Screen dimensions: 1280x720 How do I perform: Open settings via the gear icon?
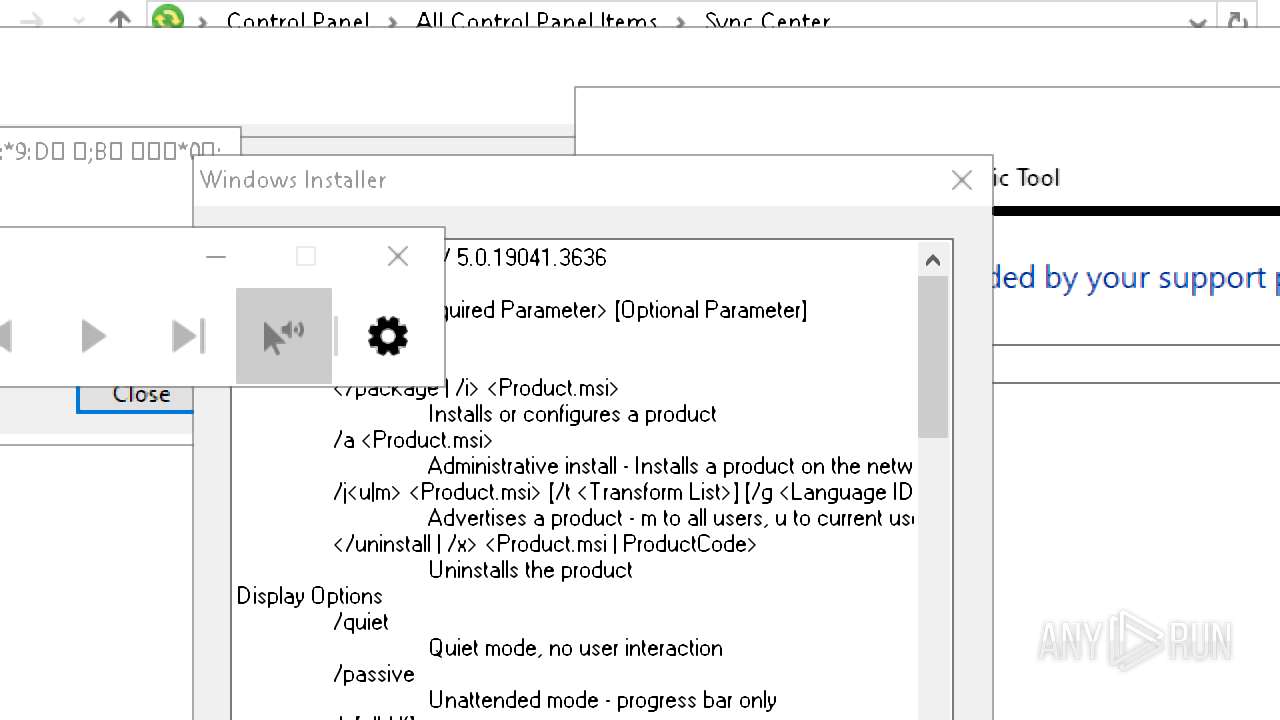(x=388, y=336)
